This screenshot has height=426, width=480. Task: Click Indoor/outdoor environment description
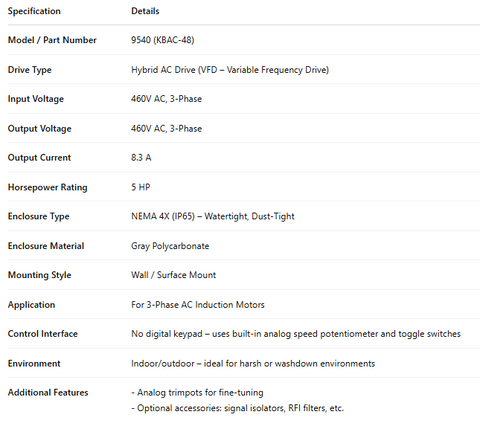(x=253, y=363)
